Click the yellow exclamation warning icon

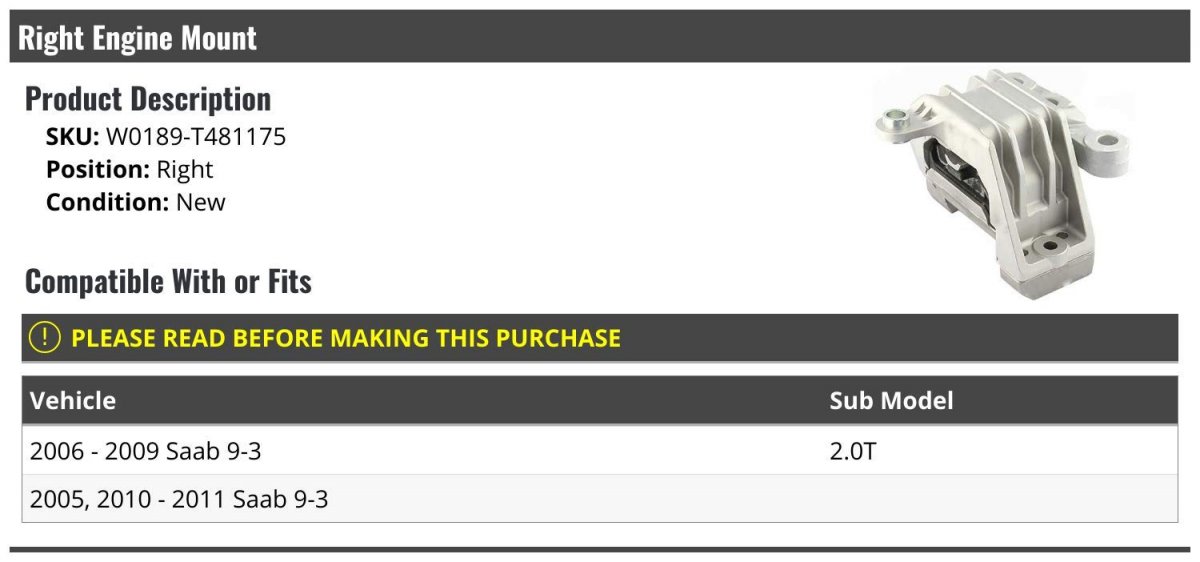pyautogui.click(x=45, y=338)
